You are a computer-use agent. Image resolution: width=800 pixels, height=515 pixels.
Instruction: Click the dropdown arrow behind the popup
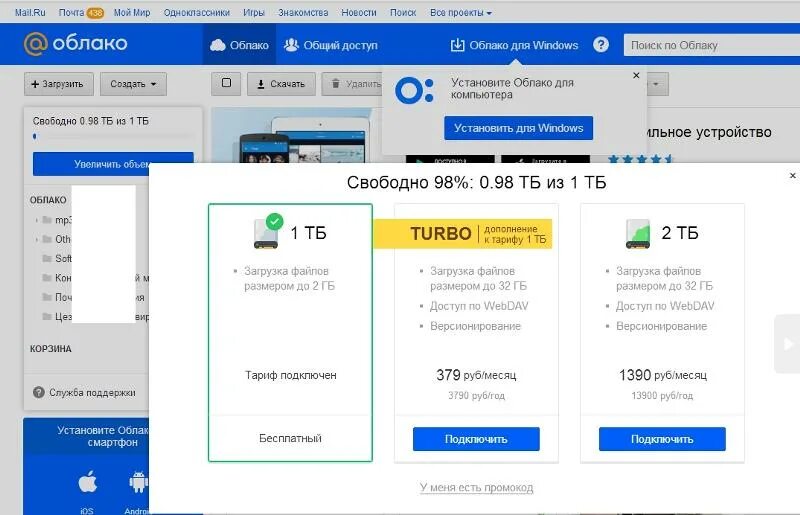click(x=656, y=84)
